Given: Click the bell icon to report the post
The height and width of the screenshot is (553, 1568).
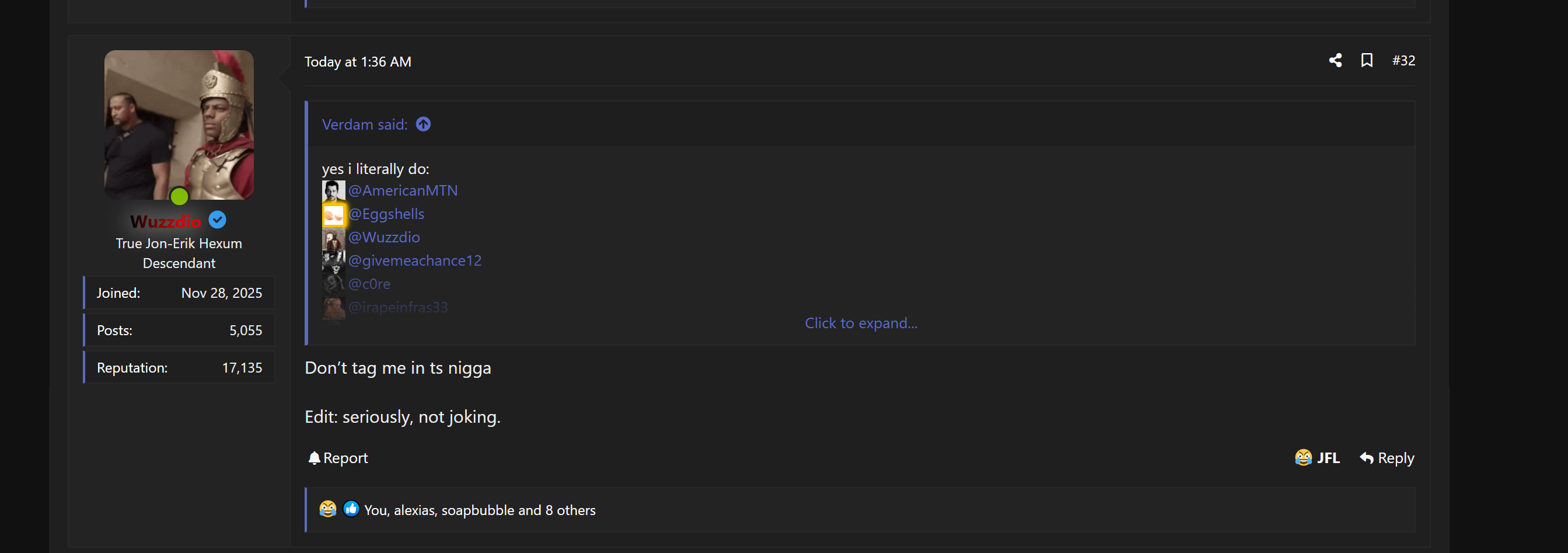Looking at the screenshot, I should (x=314, y=457).
